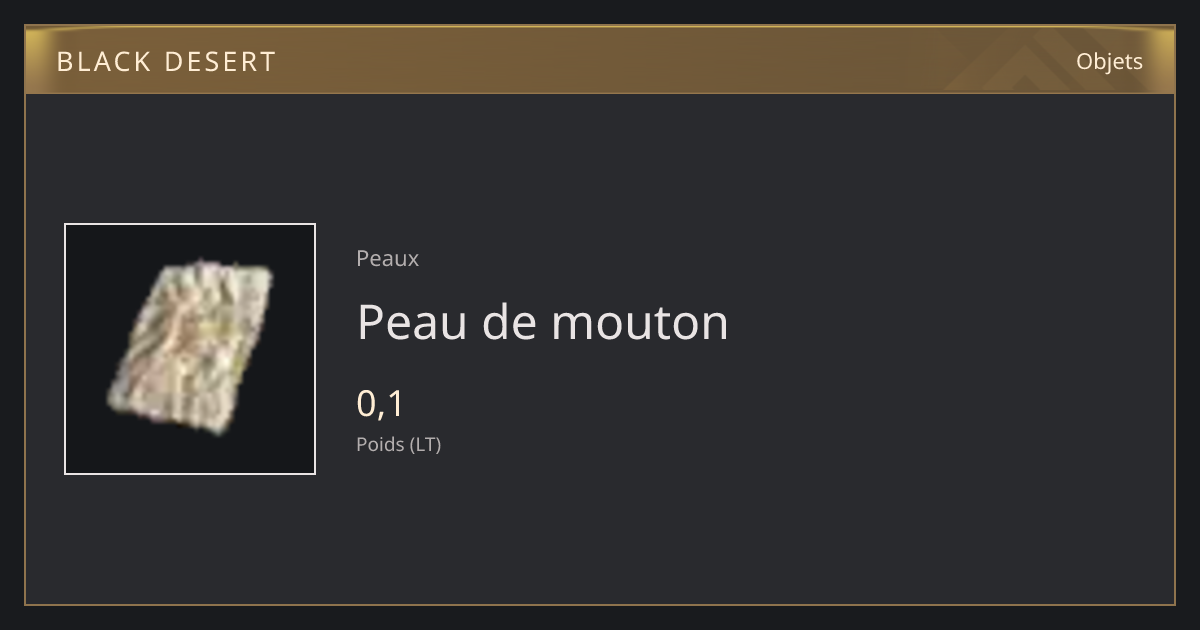
Task: Click the Poids (LT) label
Action: pos(398,444)
